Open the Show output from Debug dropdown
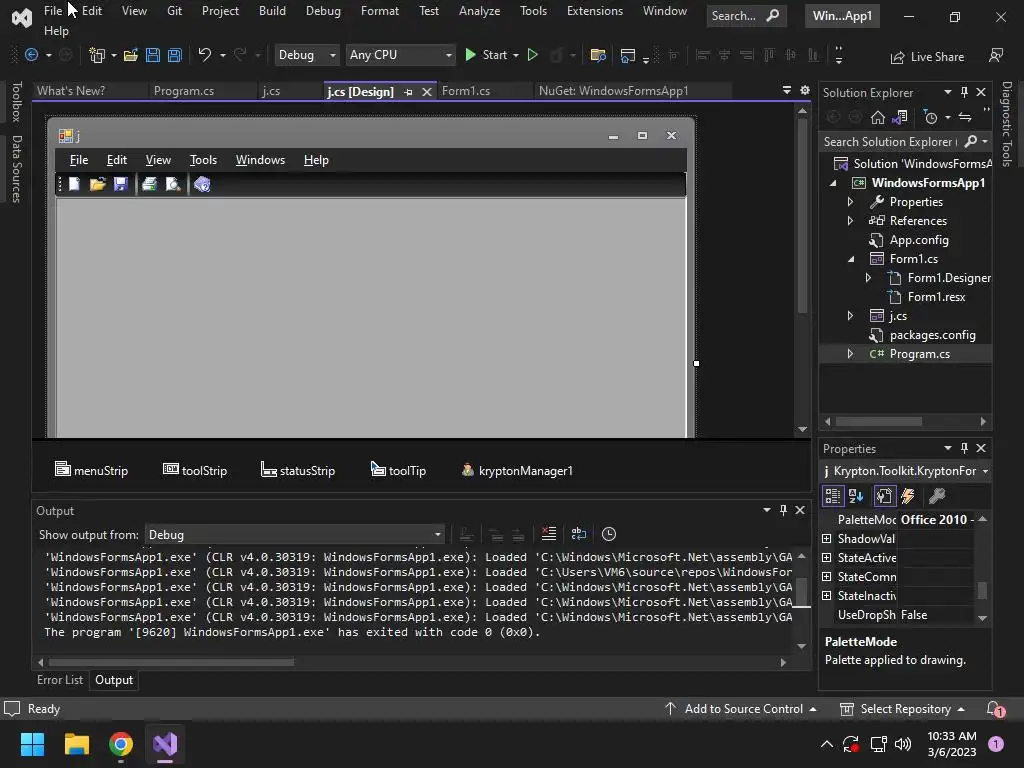Screen dimensions: 1024x768 pos(295,535)
